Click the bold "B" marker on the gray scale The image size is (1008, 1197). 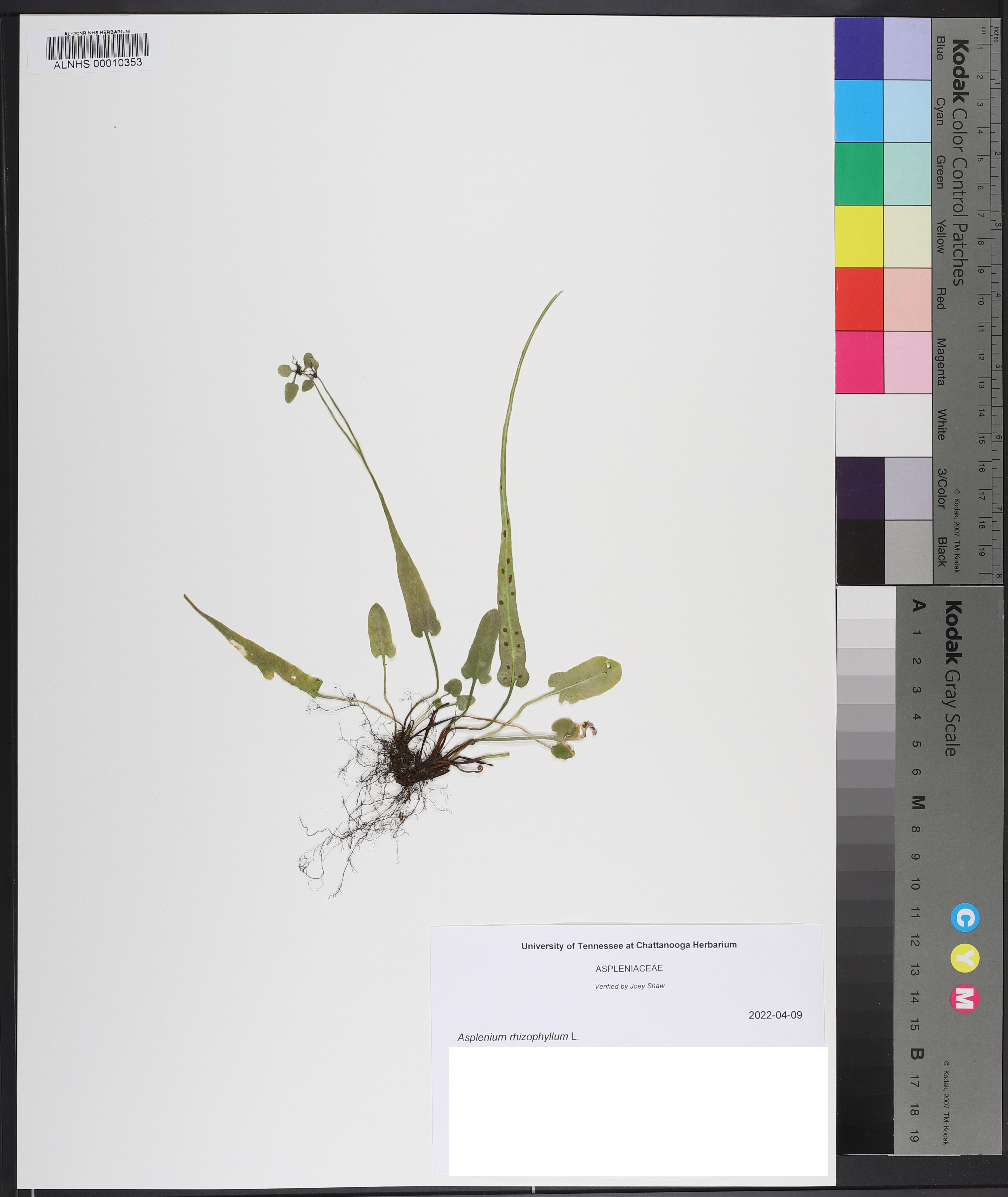tap(917, 1054)
